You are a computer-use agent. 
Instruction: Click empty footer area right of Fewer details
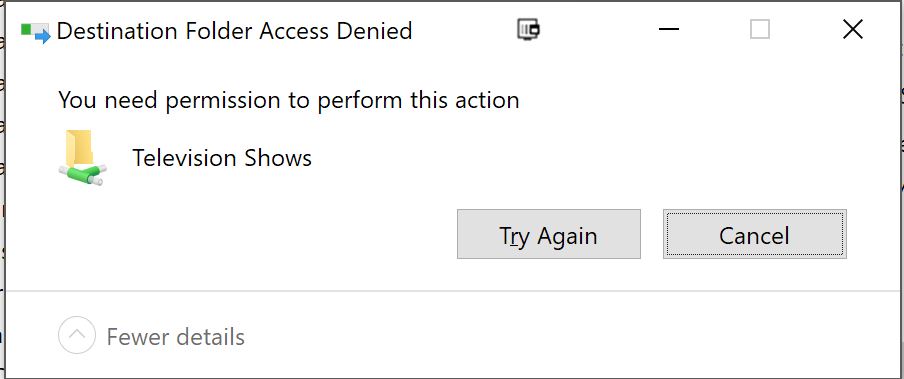(571, 336)
